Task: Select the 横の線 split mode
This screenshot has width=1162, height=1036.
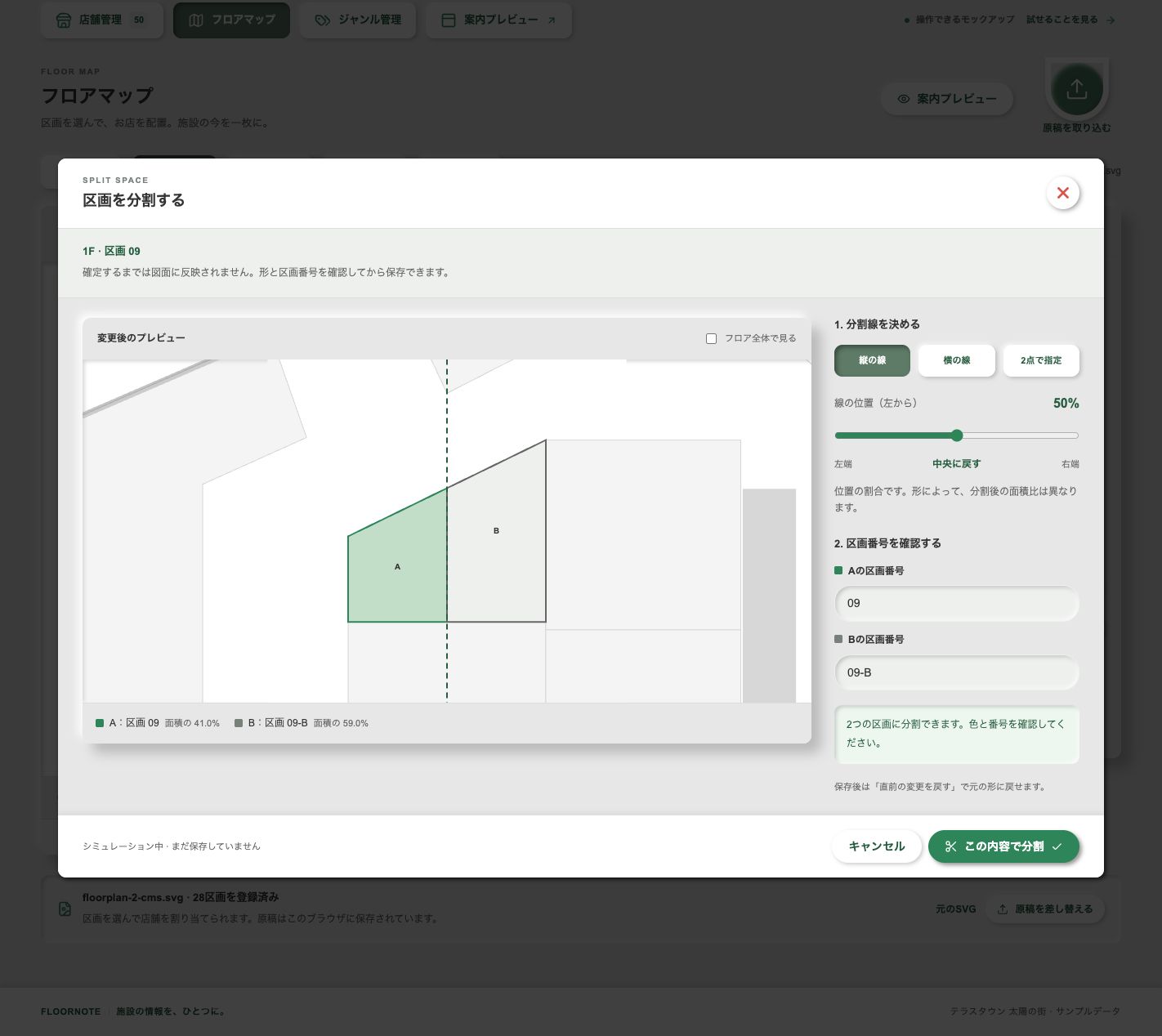Action: (x=957, y=360)
